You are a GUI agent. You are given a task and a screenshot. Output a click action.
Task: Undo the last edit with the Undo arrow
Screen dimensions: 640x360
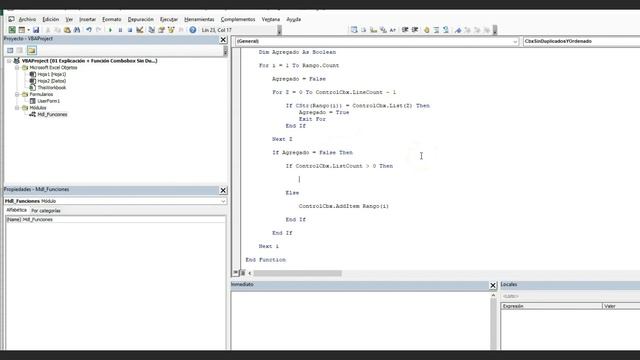tap(89, 30)
